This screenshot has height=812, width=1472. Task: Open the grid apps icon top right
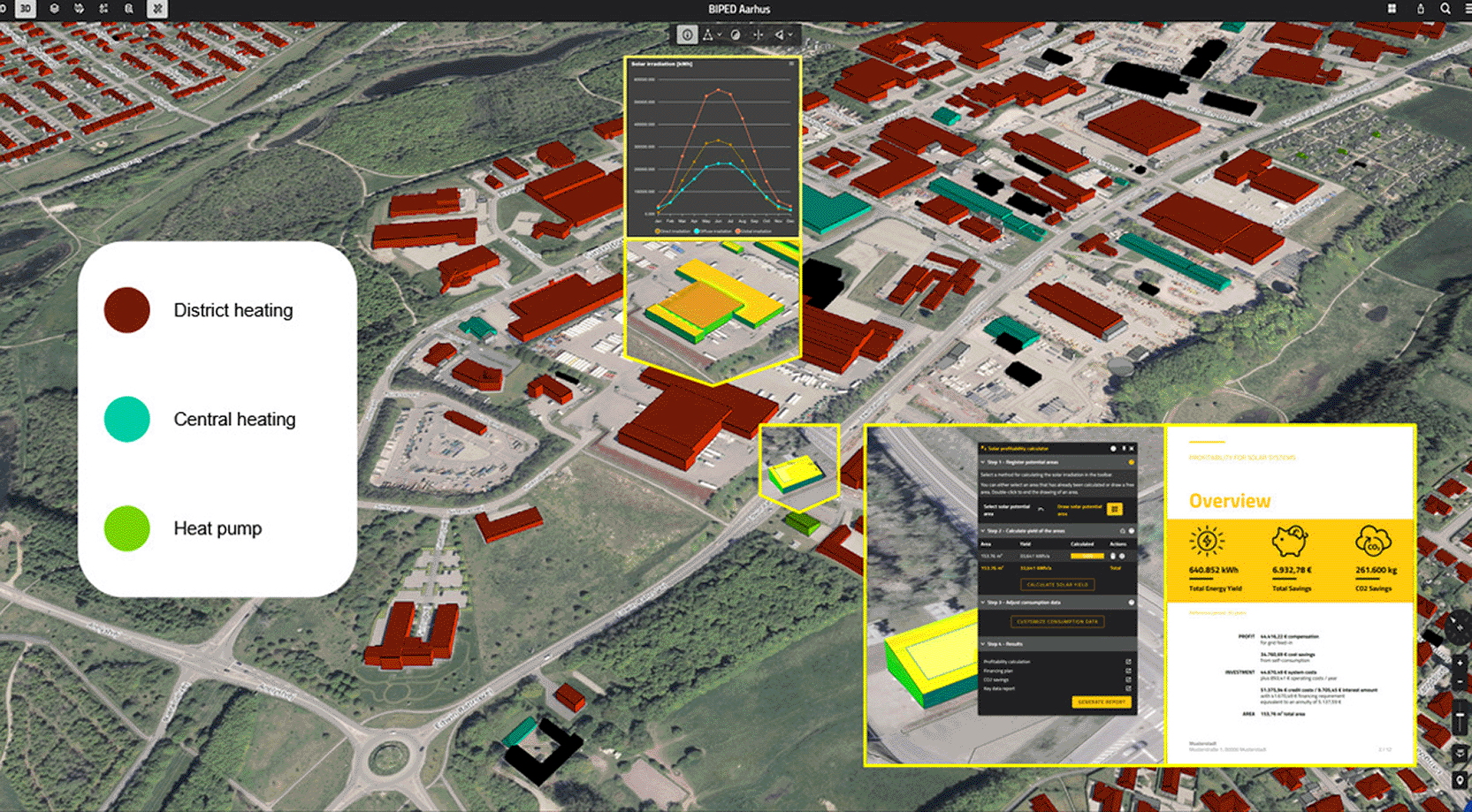[1392, 9]
